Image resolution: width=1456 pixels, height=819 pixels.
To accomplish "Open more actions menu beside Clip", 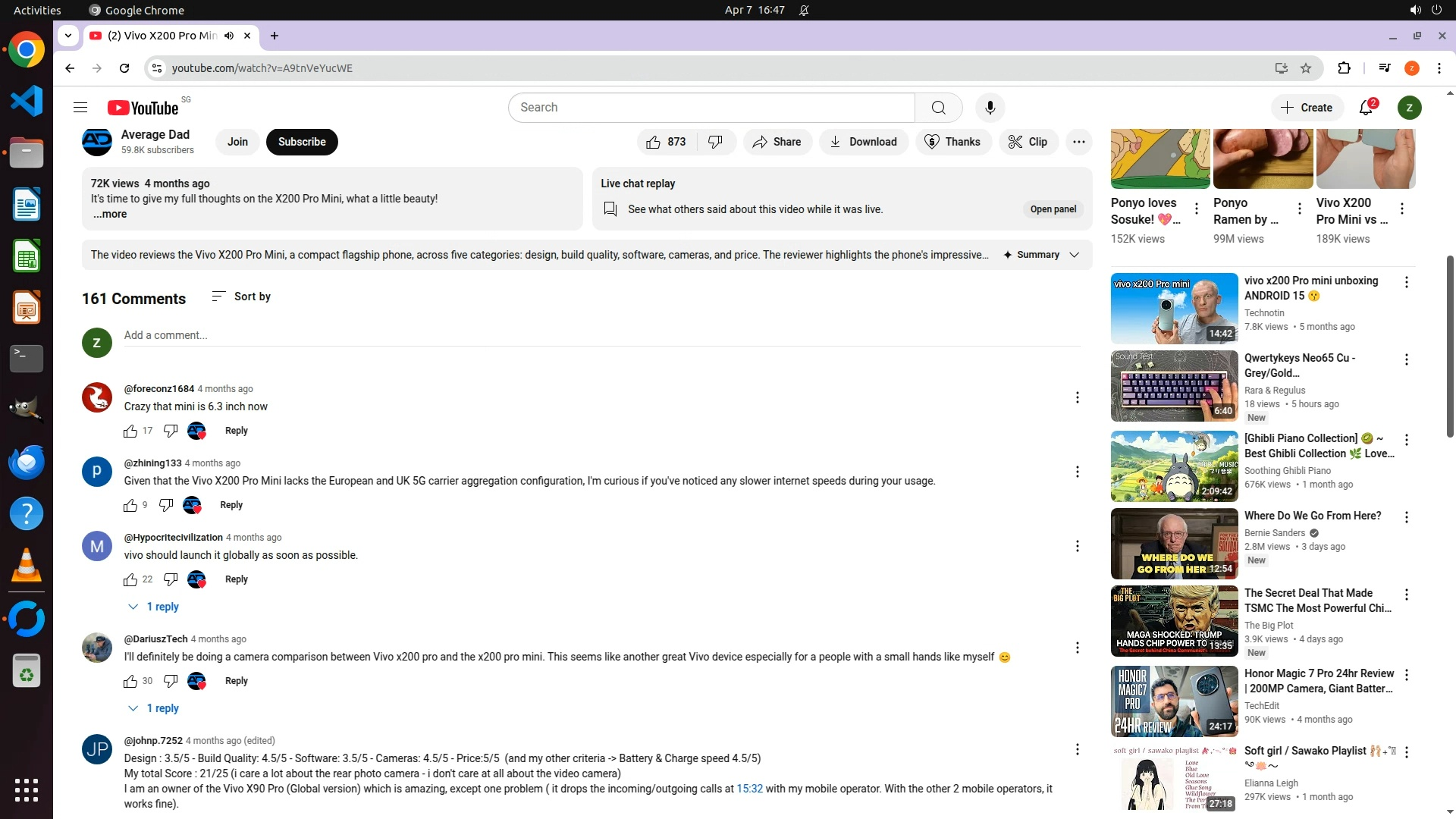I will 1078,142.
